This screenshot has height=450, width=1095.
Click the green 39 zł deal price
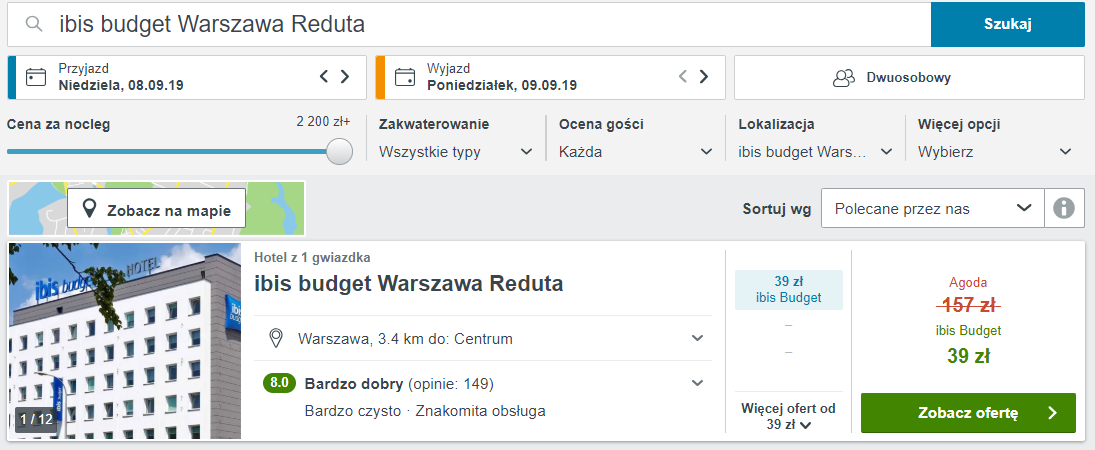(x=968, y=356)
